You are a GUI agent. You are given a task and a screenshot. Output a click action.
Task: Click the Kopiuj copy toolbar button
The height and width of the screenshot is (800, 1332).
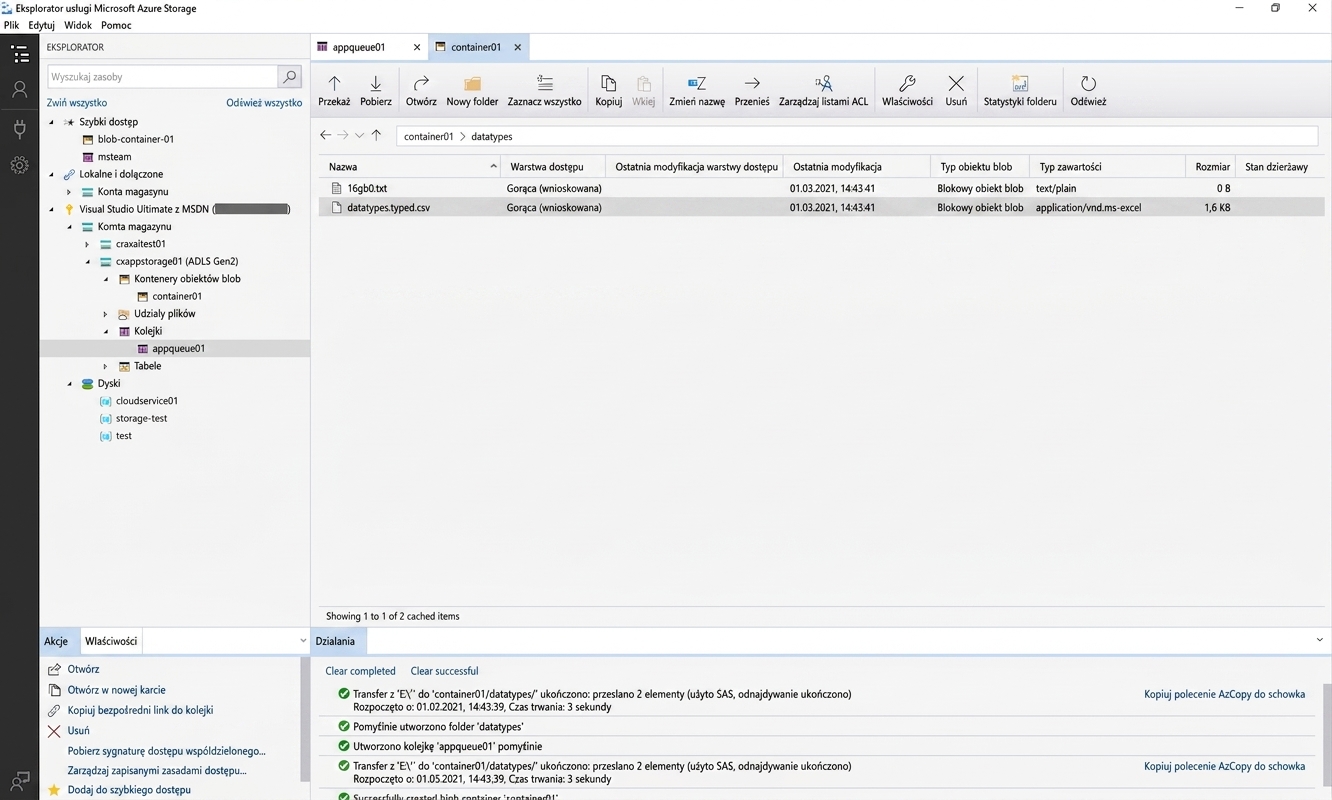point(608,90)
